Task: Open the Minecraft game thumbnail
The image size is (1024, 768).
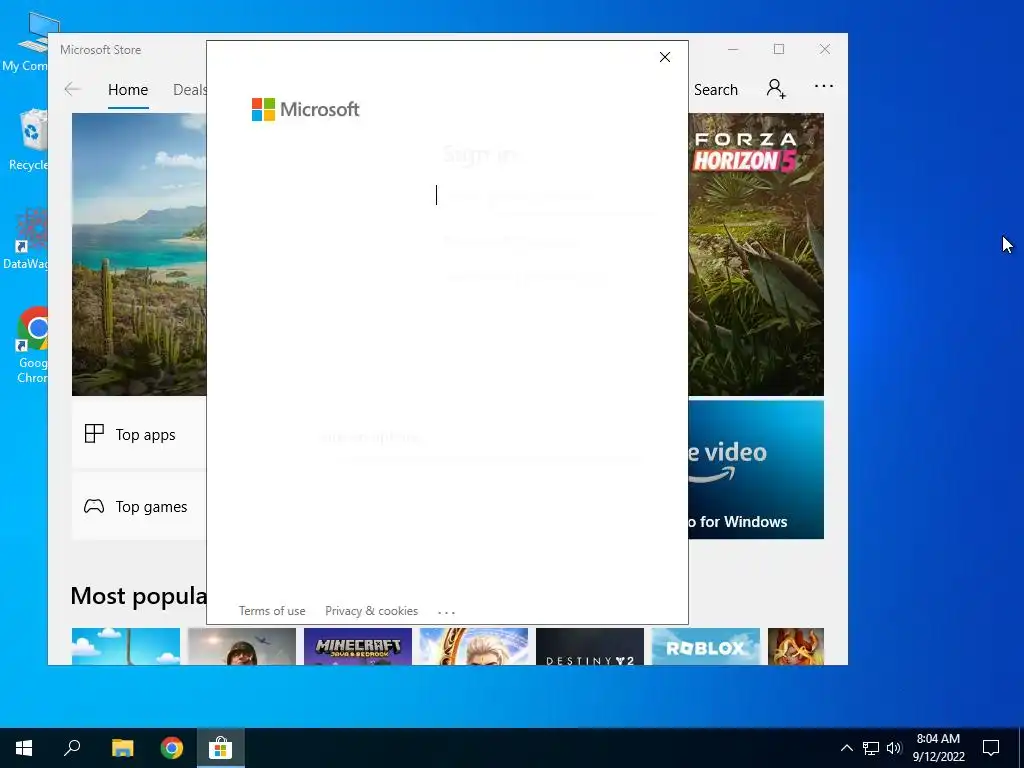Action: click(358, 647)
